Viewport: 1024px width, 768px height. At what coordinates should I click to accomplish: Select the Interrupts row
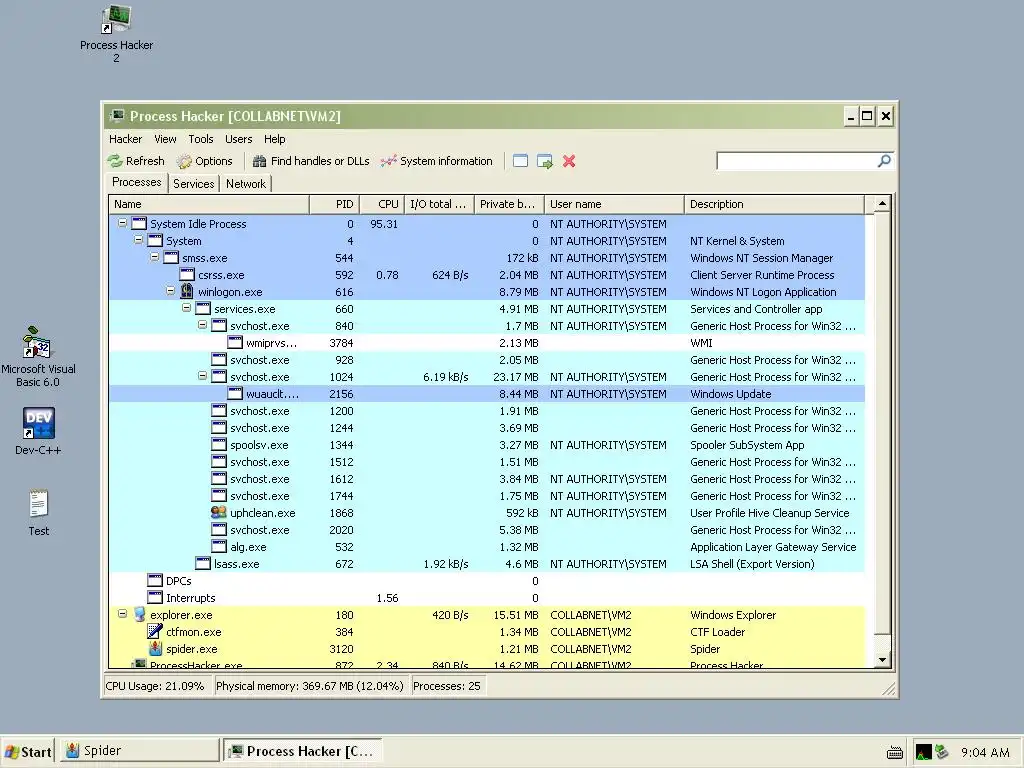487,598
